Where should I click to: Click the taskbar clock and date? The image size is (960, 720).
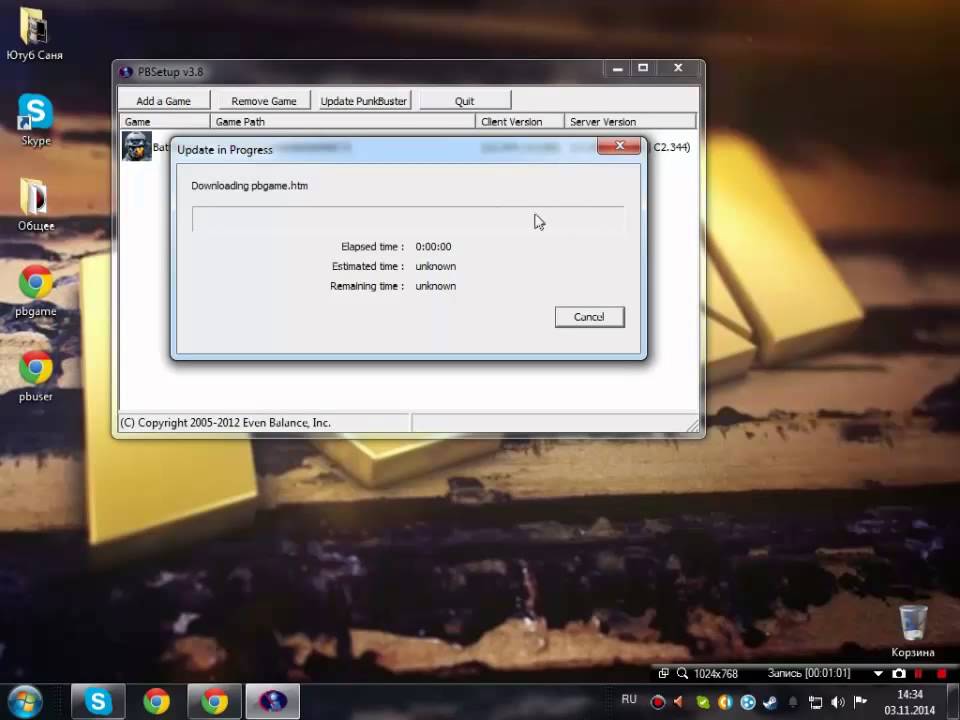pos(909,702)
